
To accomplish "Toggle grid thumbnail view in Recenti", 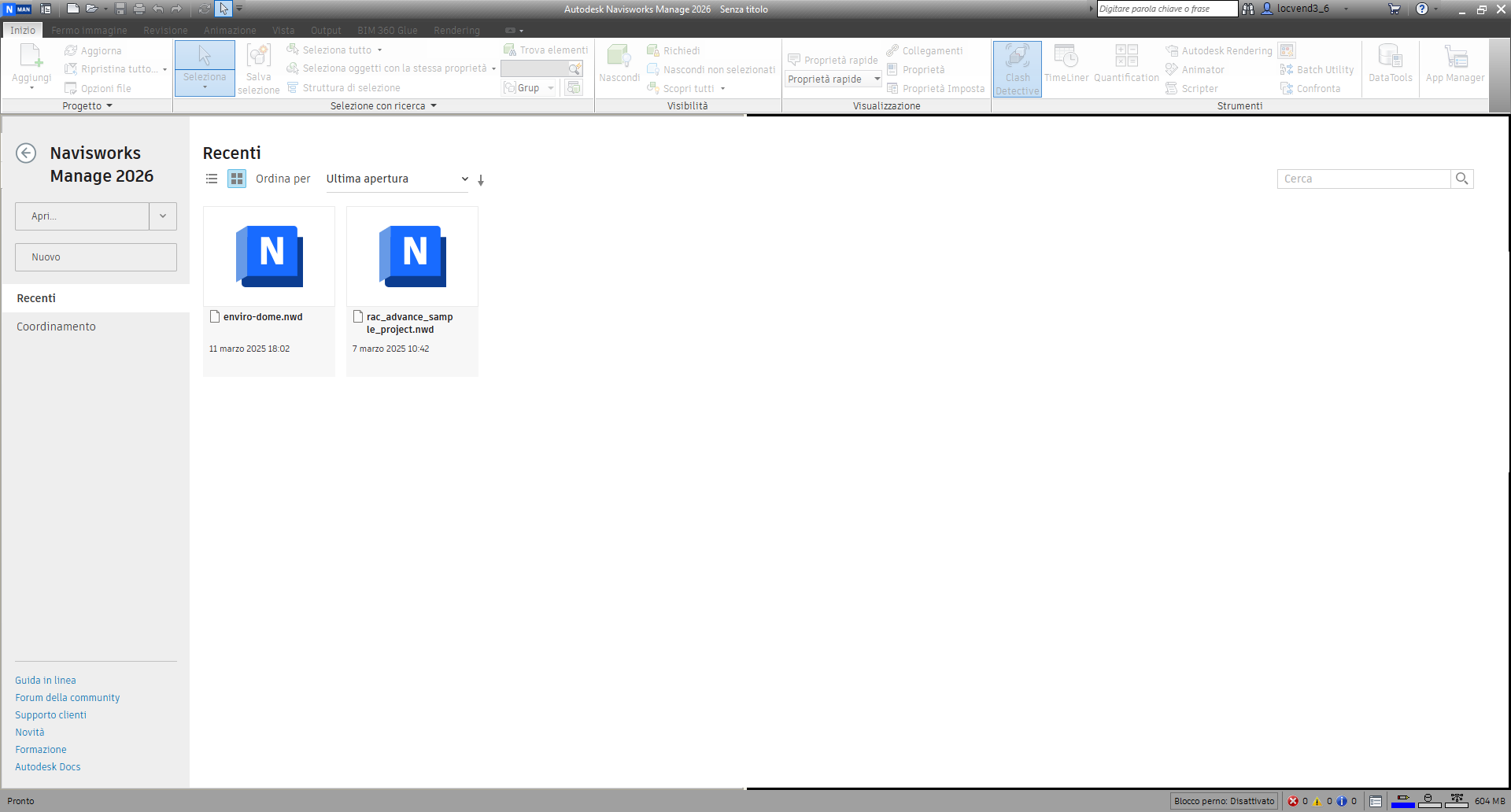I will click(237, 179).
